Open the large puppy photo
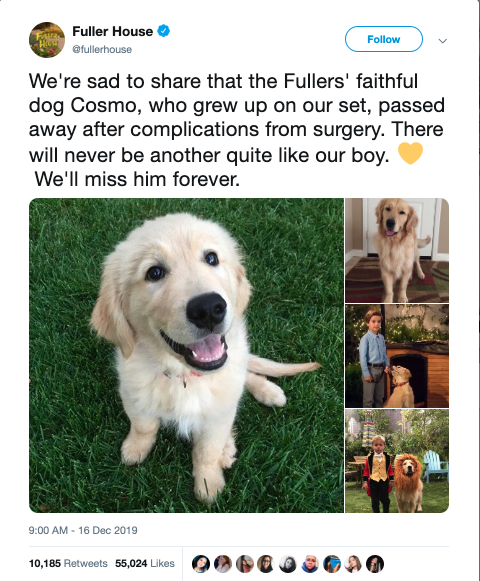Screen dimensions: 480x581 186,355
